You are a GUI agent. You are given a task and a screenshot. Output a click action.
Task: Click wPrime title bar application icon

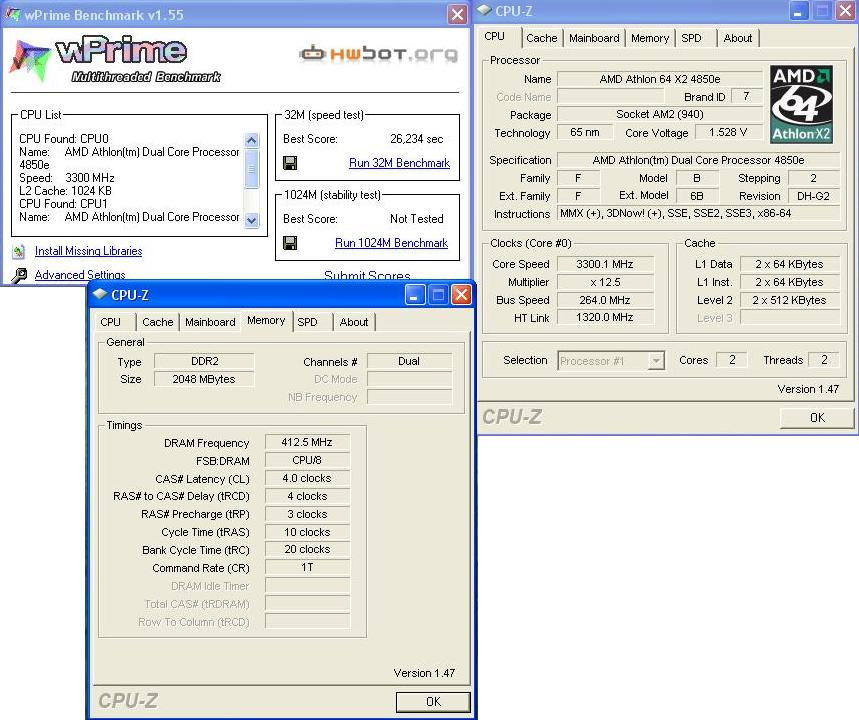point(13,14)
